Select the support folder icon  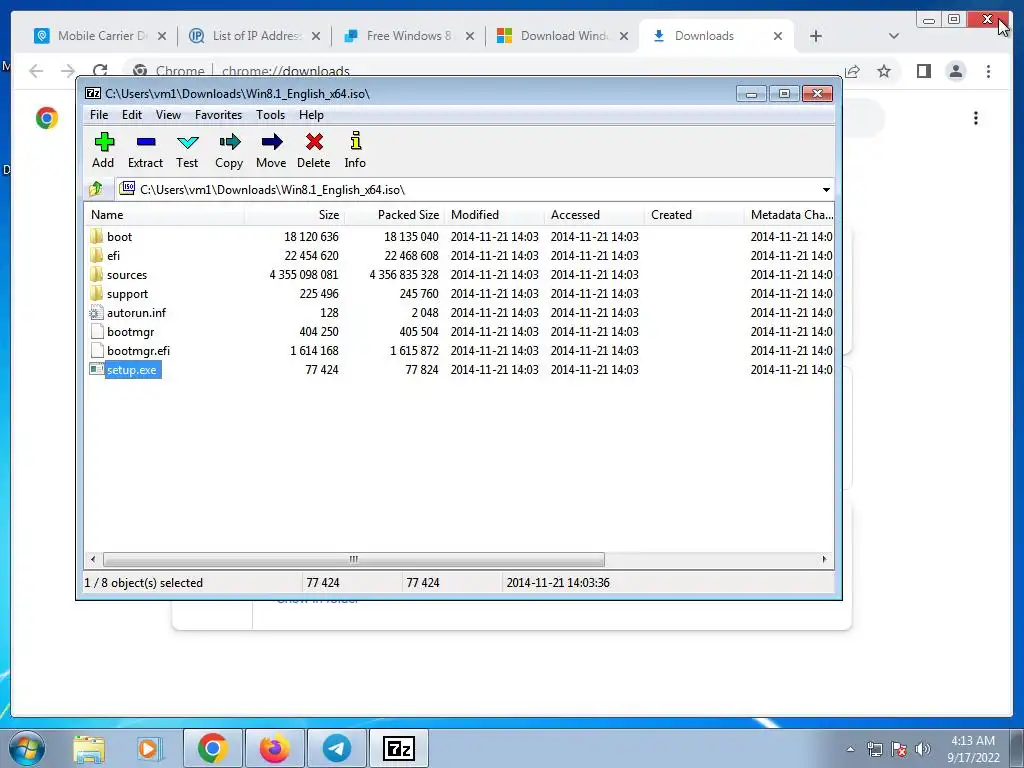(97, 293)
